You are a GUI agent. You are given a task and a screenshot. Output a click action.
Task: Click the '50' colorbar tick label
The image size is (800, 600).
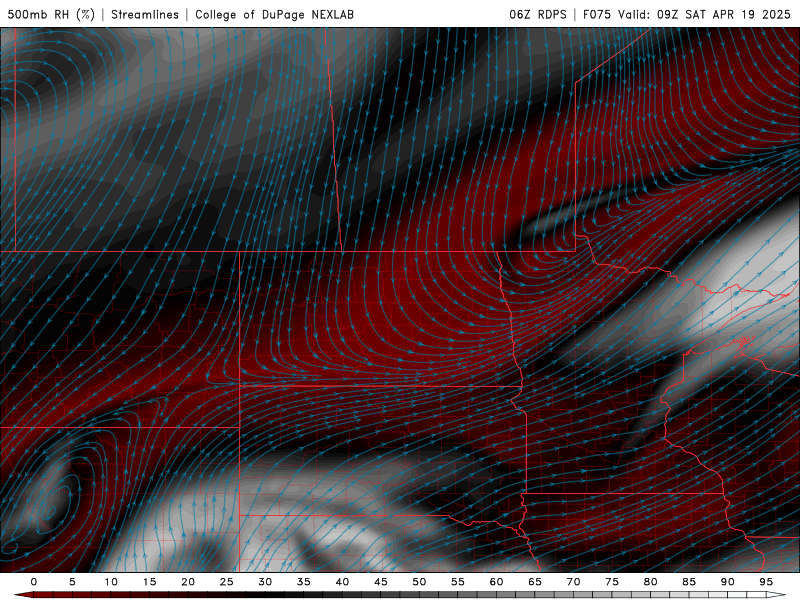pyautogui.click(x=419, y=582)
